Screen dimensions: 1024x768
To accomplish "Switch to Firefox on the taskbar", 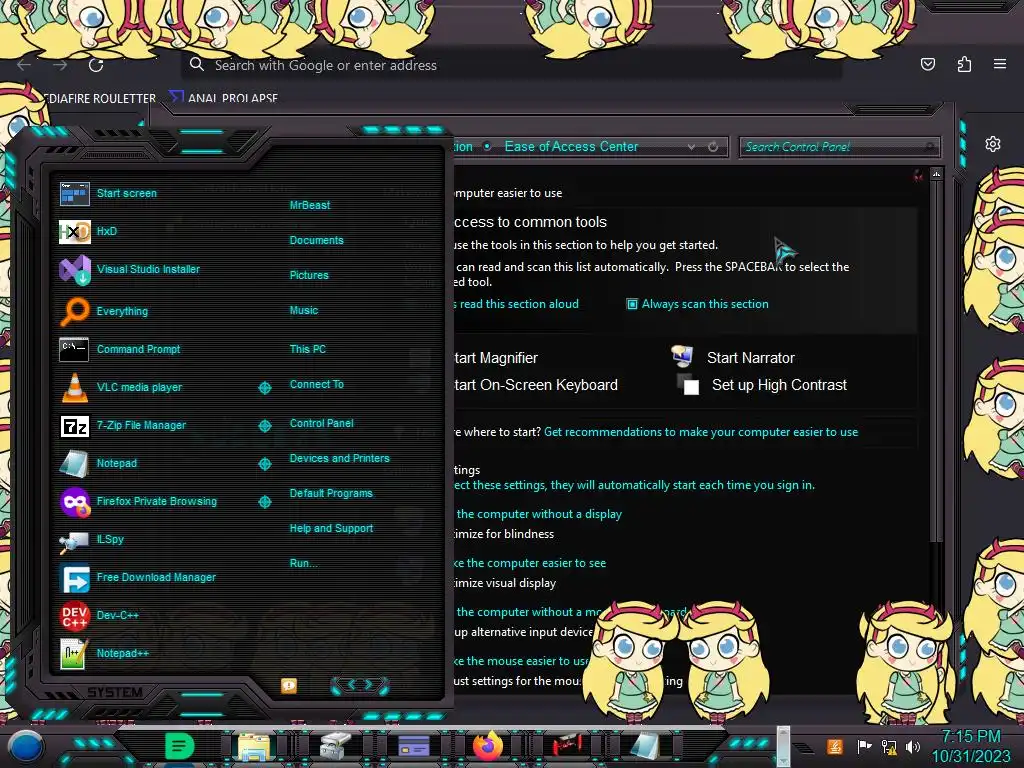I will (x=488, y=746).
